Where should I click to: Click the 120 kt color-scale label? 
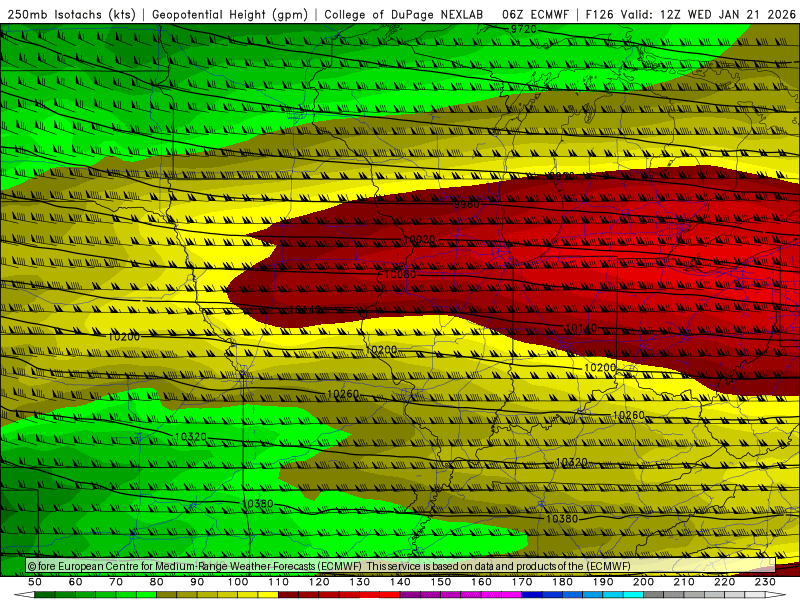click(x=319, y=582)
